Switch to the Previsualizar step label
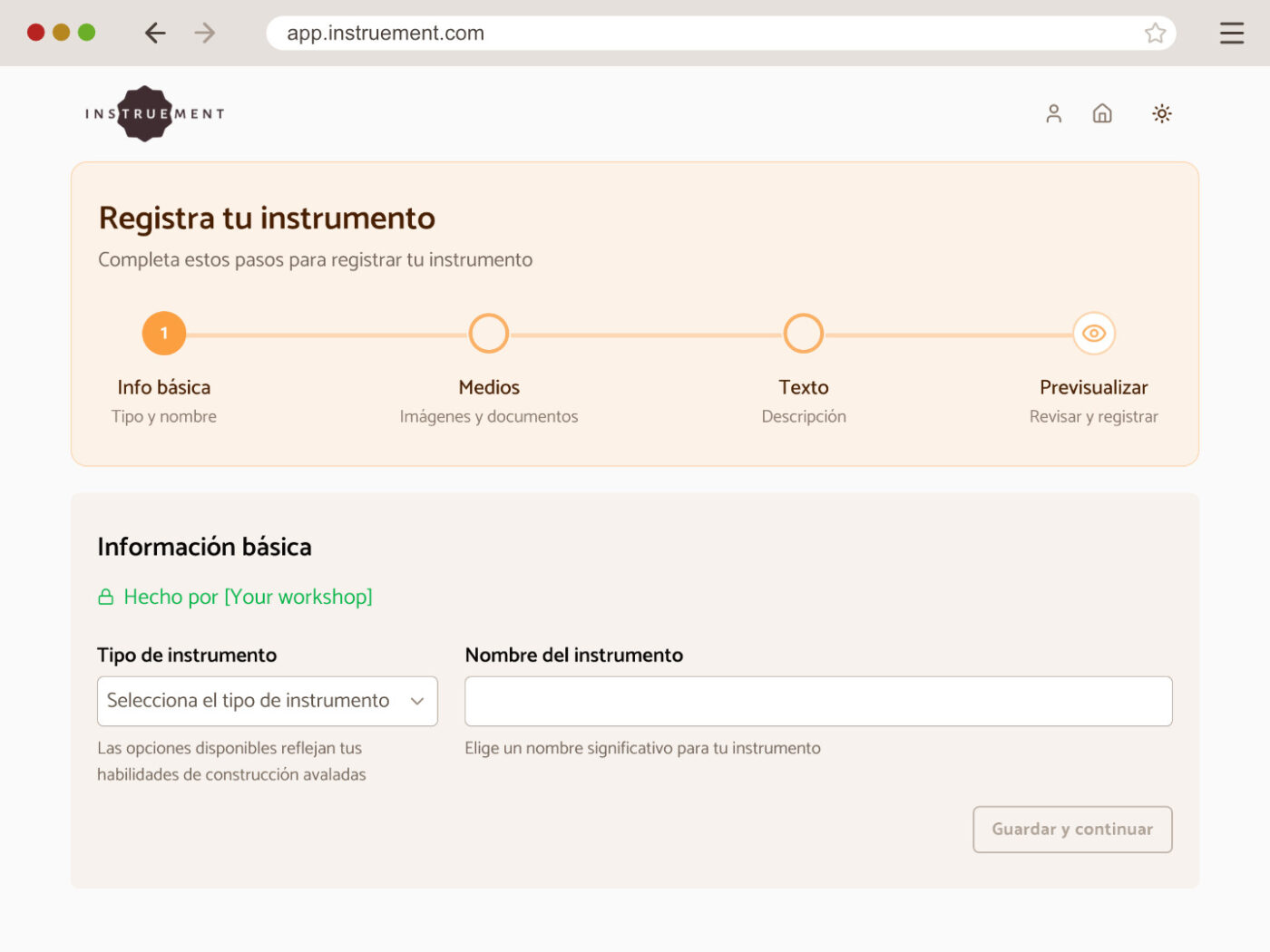 (1093, 387)
